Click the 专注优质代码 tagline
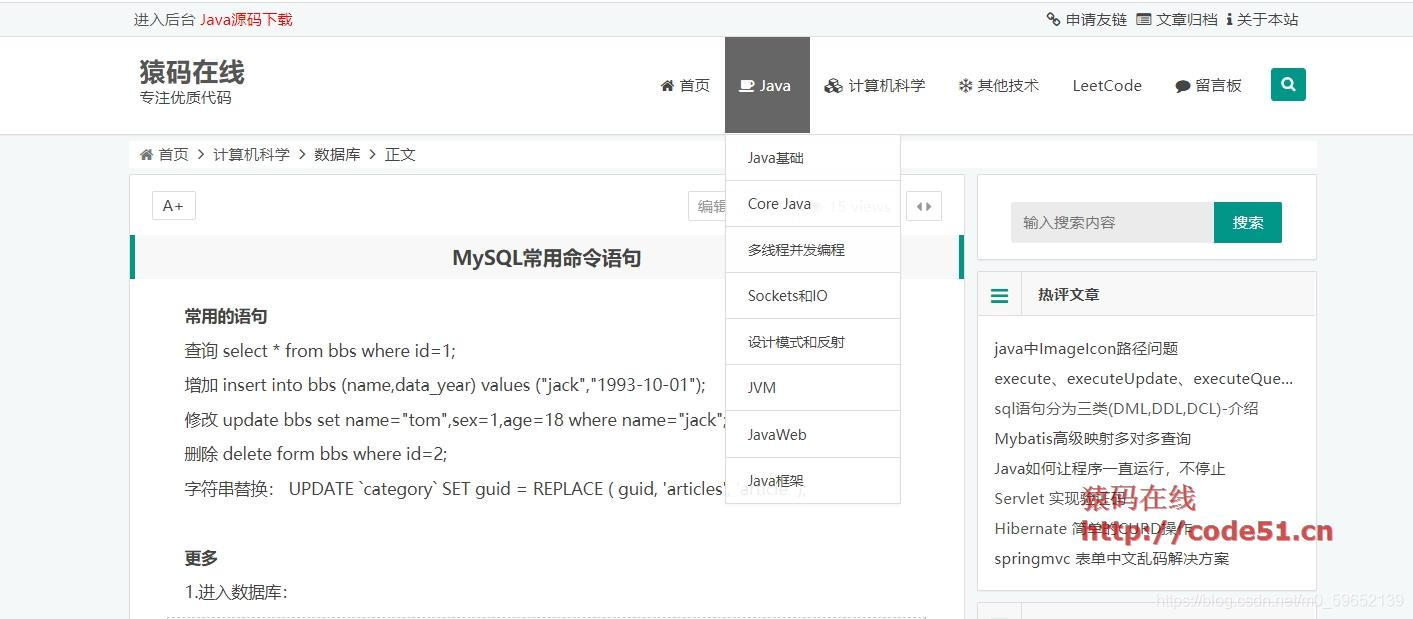The image size is (1413, 619). [186, 97]
